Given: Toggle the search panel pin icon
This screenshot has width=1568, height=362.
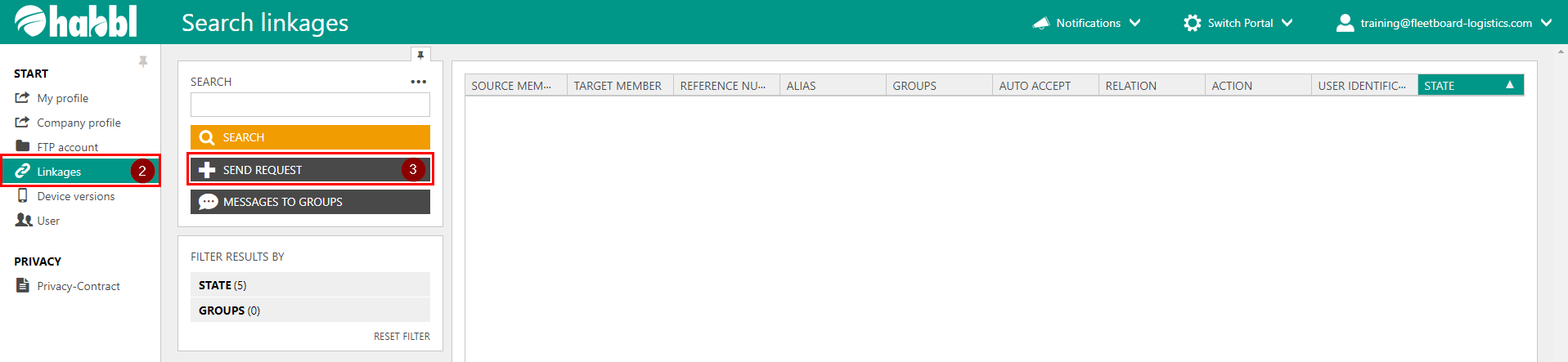Looking at the screenshot, I should tap(420, 55).
